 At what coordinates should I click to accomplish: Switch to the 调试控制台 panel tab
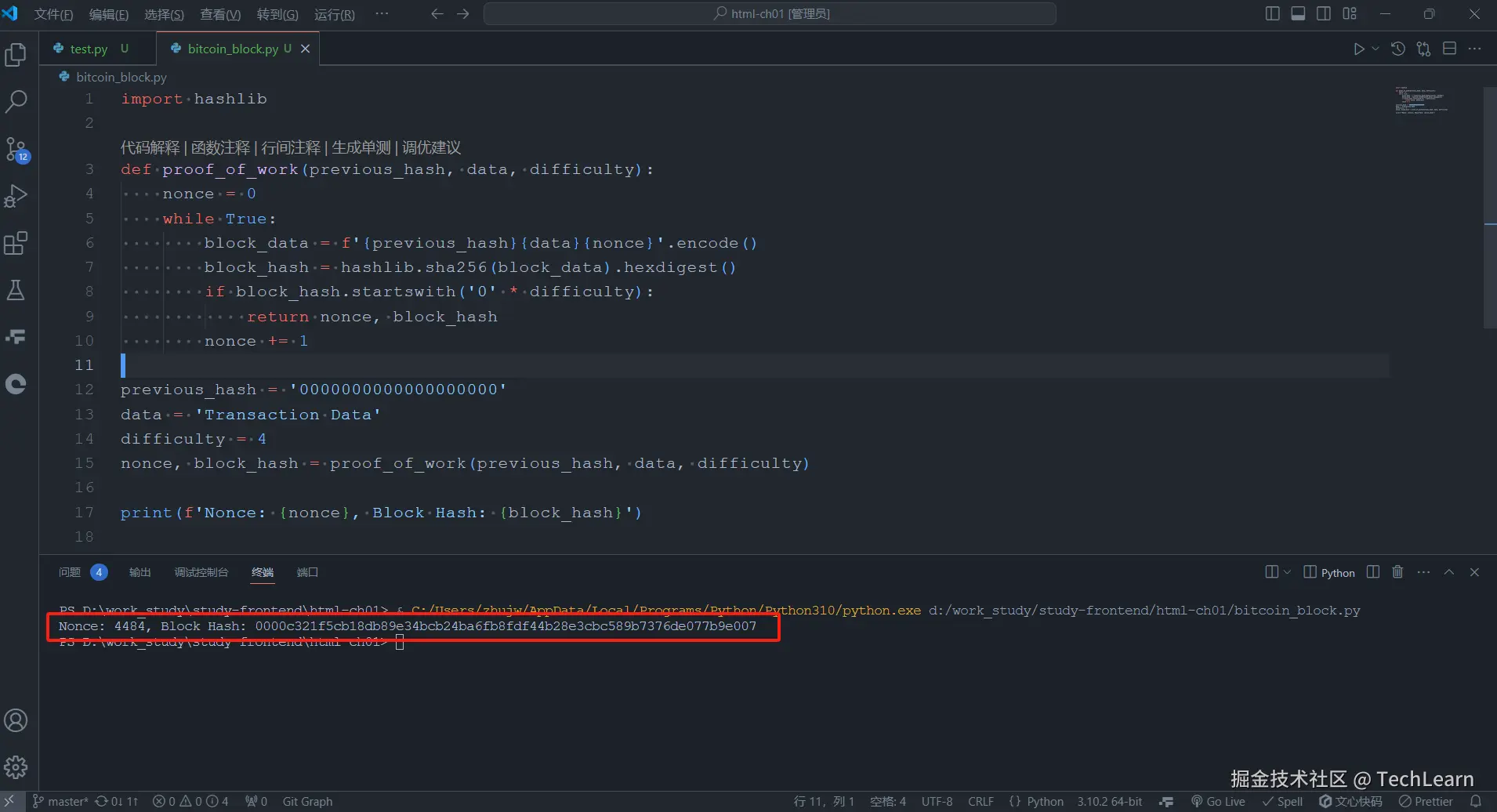[201, 572]
